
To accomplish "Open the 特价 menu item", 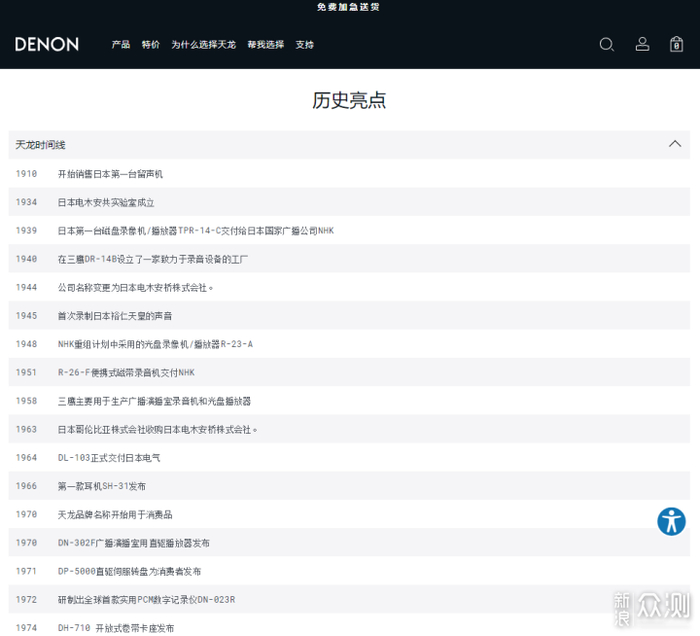I will point(150,45).
